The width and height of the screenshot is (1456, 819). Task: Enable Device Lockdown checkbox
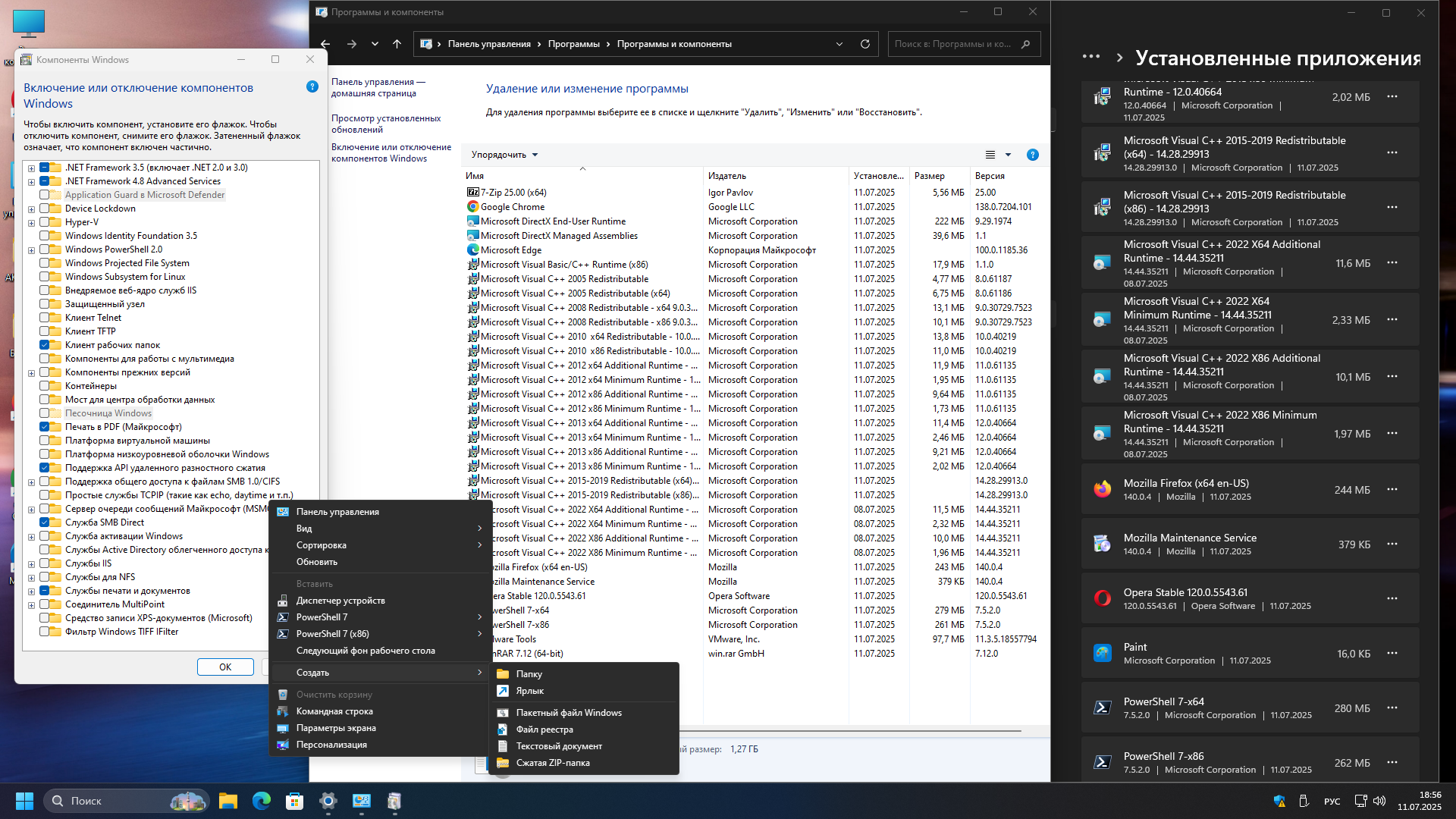click(44, 209)
